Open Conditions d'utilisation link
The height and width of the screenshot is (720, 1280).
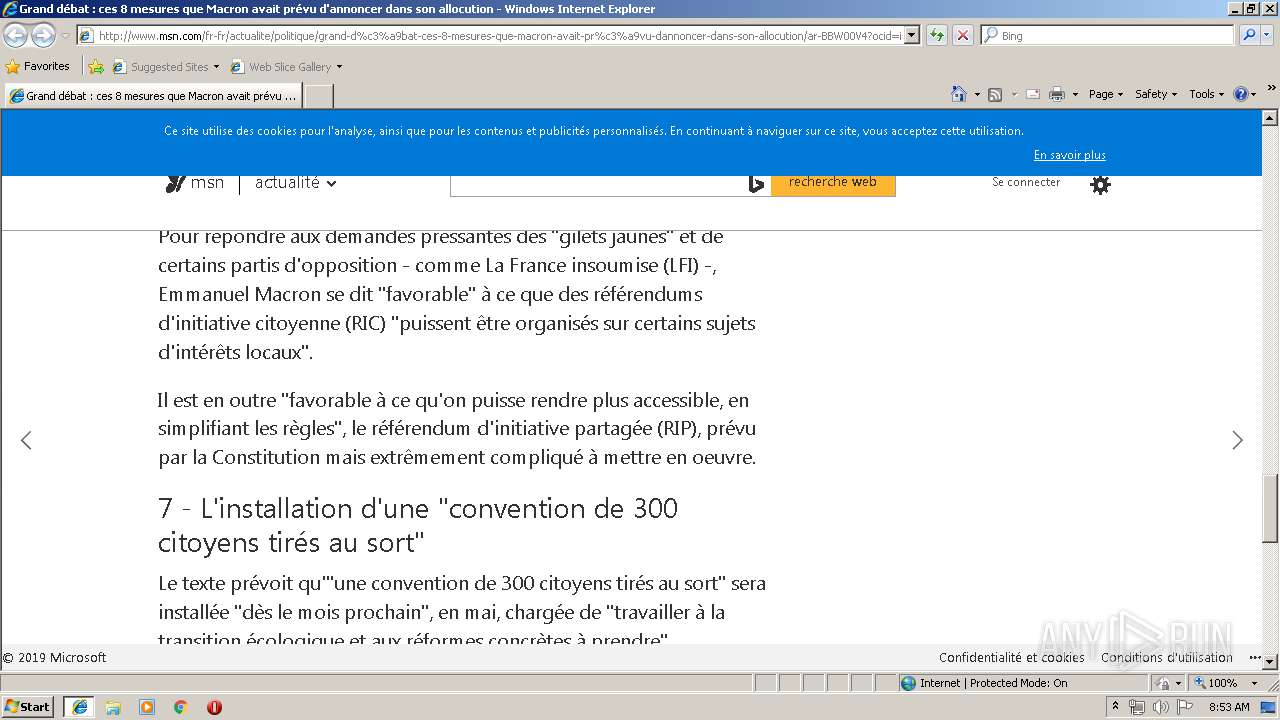(1166, 657)
